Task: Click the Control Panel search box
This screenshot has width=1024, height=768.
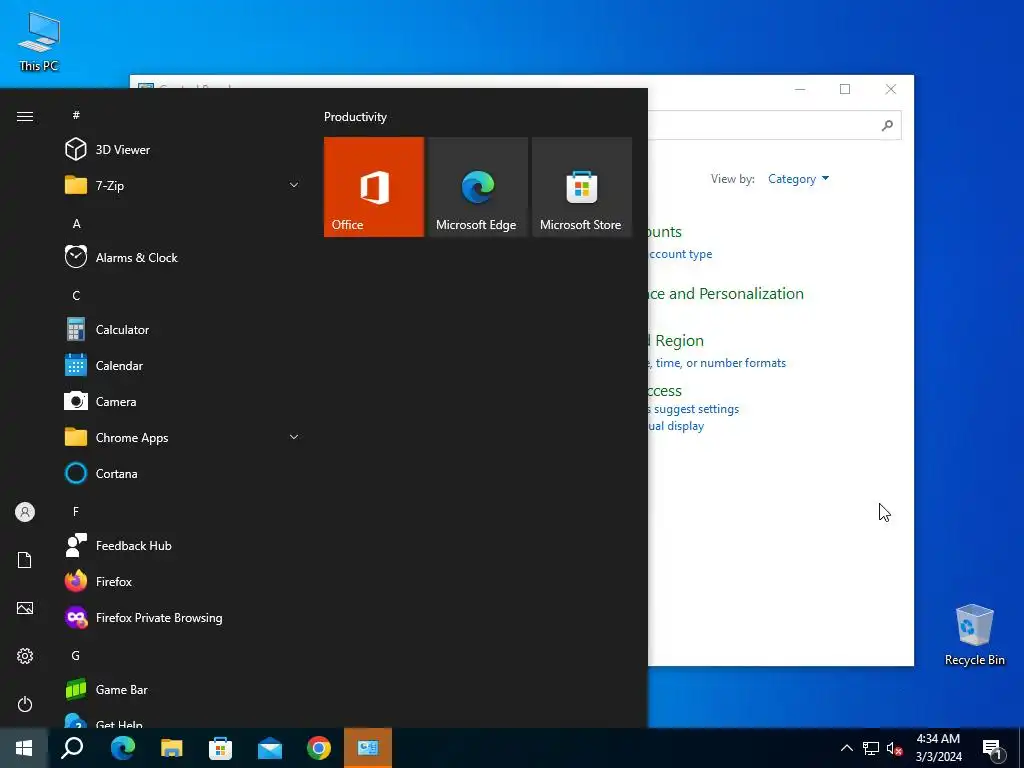Action: click(774, 125)
